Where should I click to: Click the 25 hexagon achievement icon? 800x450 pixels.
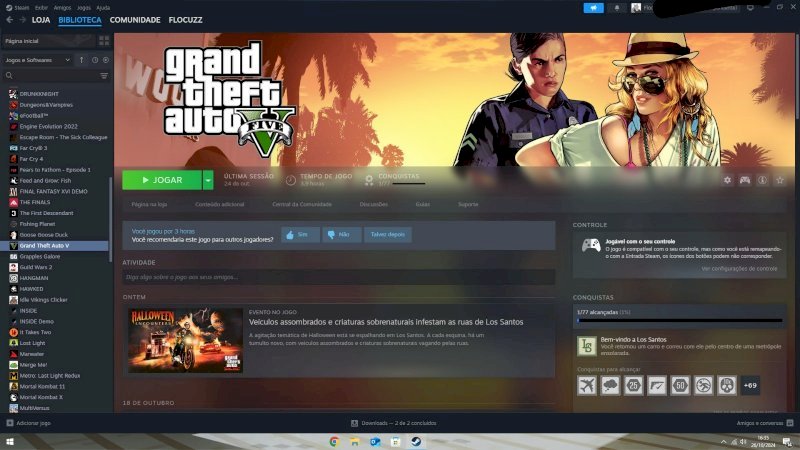click(x=633, y=386)
